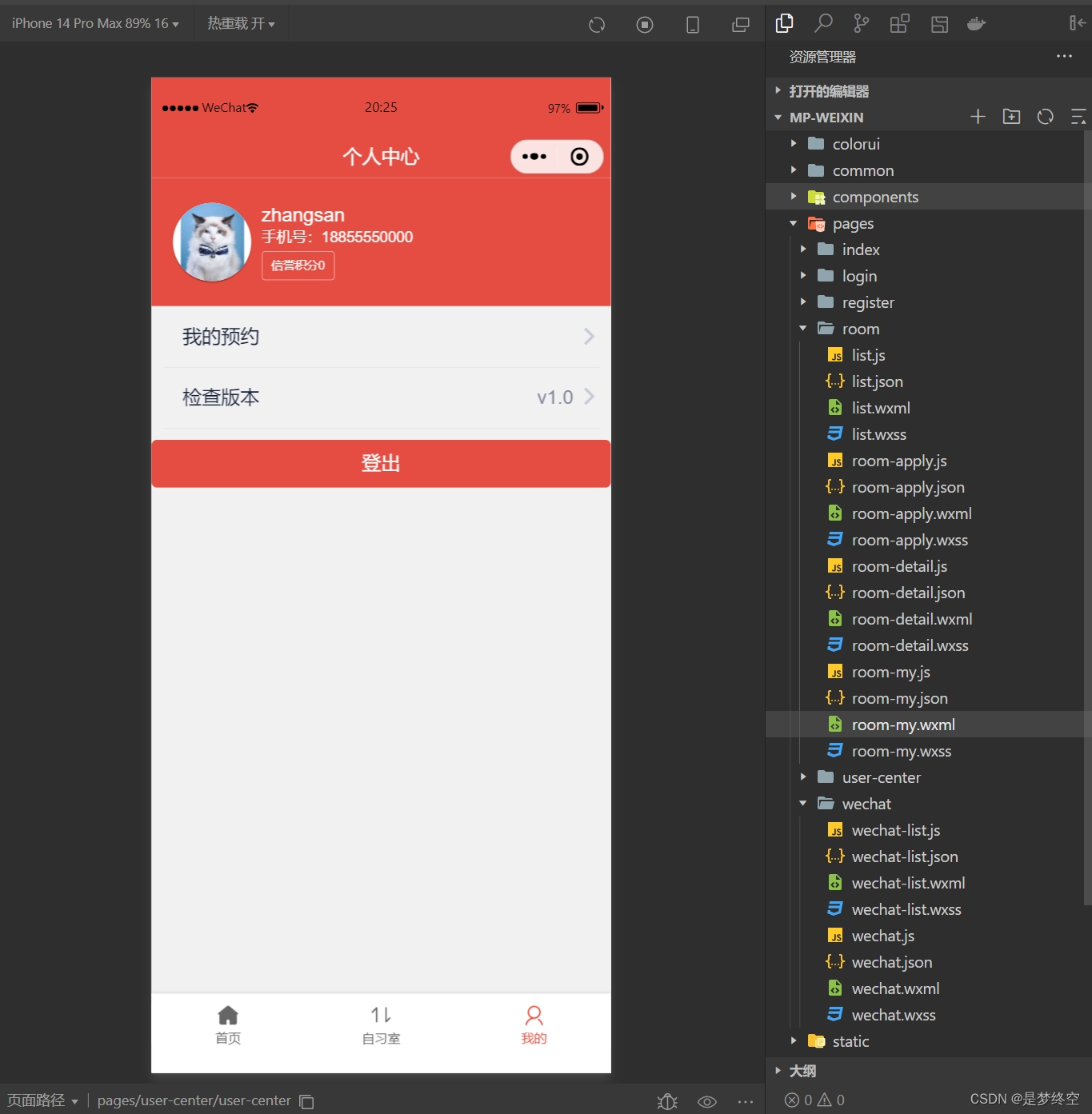Switch to the My profile tab
This screenshot has width=1092, height=1114.
[534, 1026]
